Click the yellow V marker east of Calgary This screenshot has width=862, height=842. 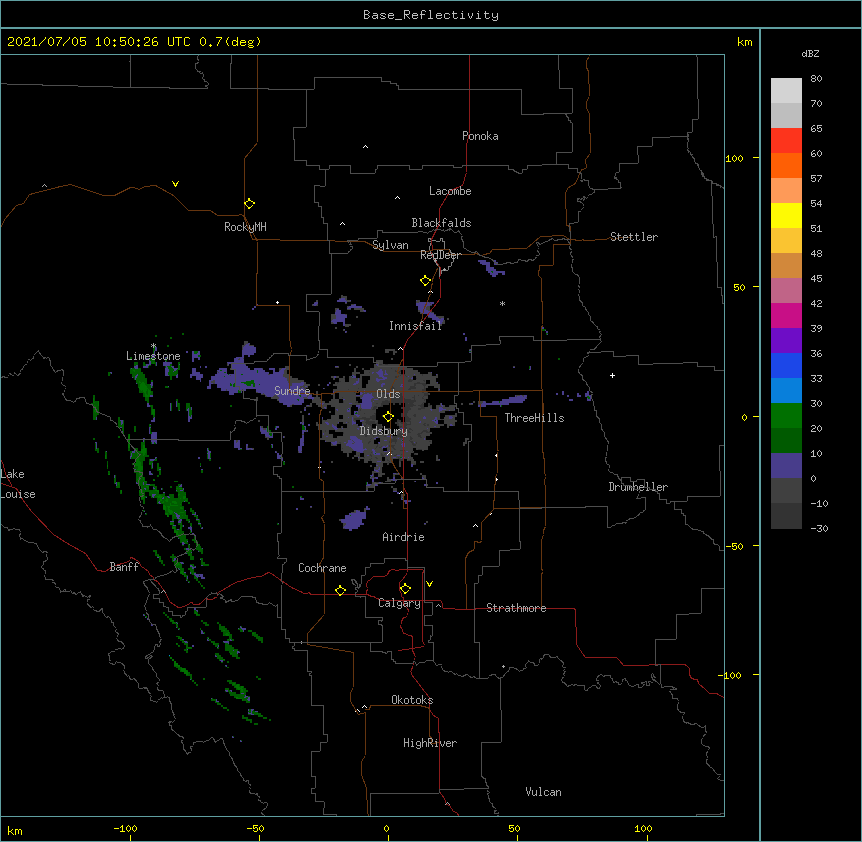click(x=429, y=584)
